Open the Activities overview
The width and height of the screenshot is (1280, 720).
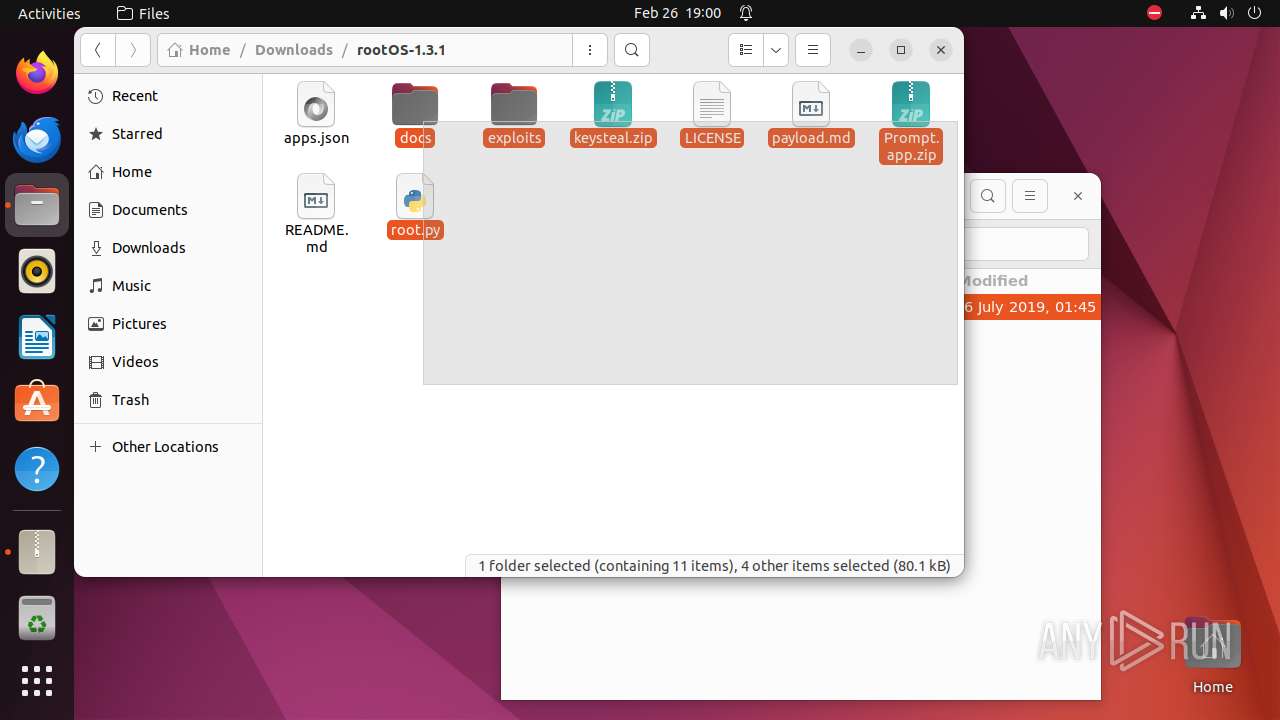point(49,13)
